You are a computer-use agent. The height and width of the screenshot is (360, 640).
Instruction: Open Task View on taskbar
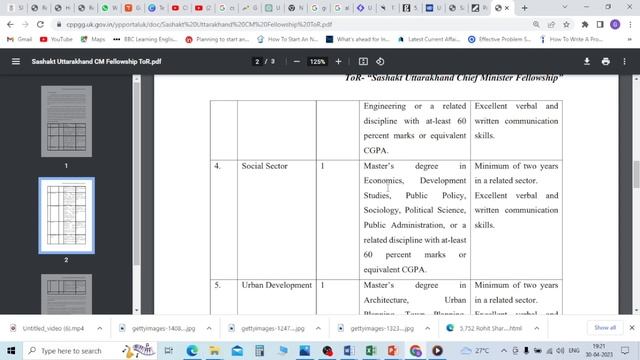pos(169,351)
